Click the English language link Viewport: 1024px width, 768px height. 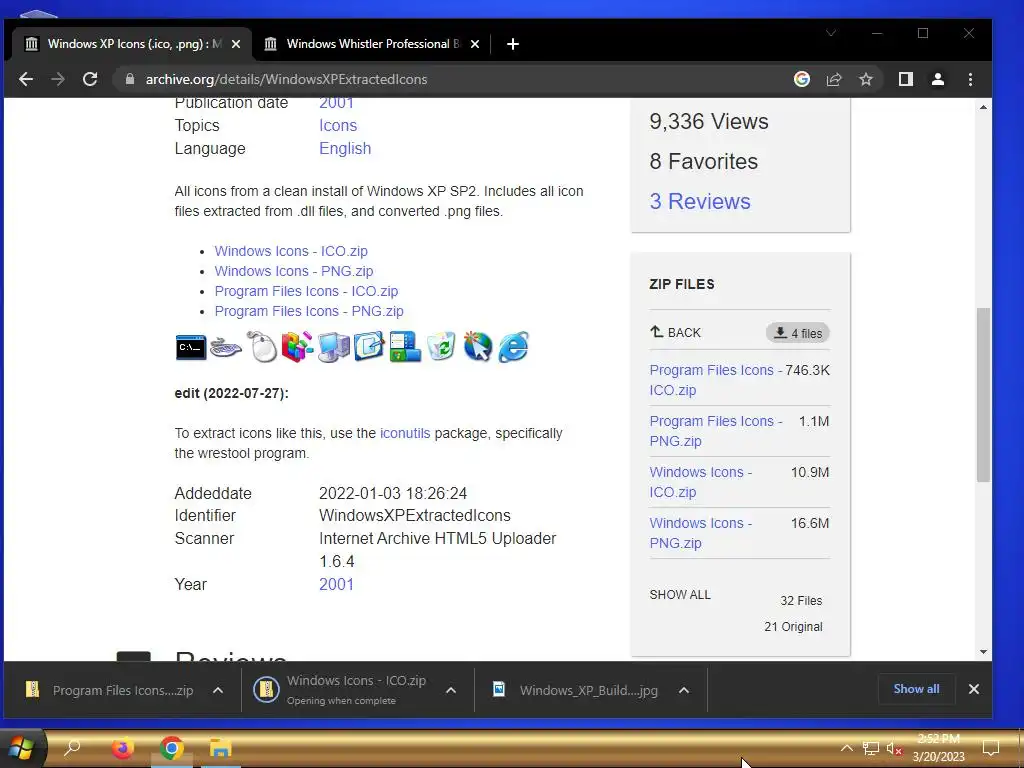coord(345,148)
